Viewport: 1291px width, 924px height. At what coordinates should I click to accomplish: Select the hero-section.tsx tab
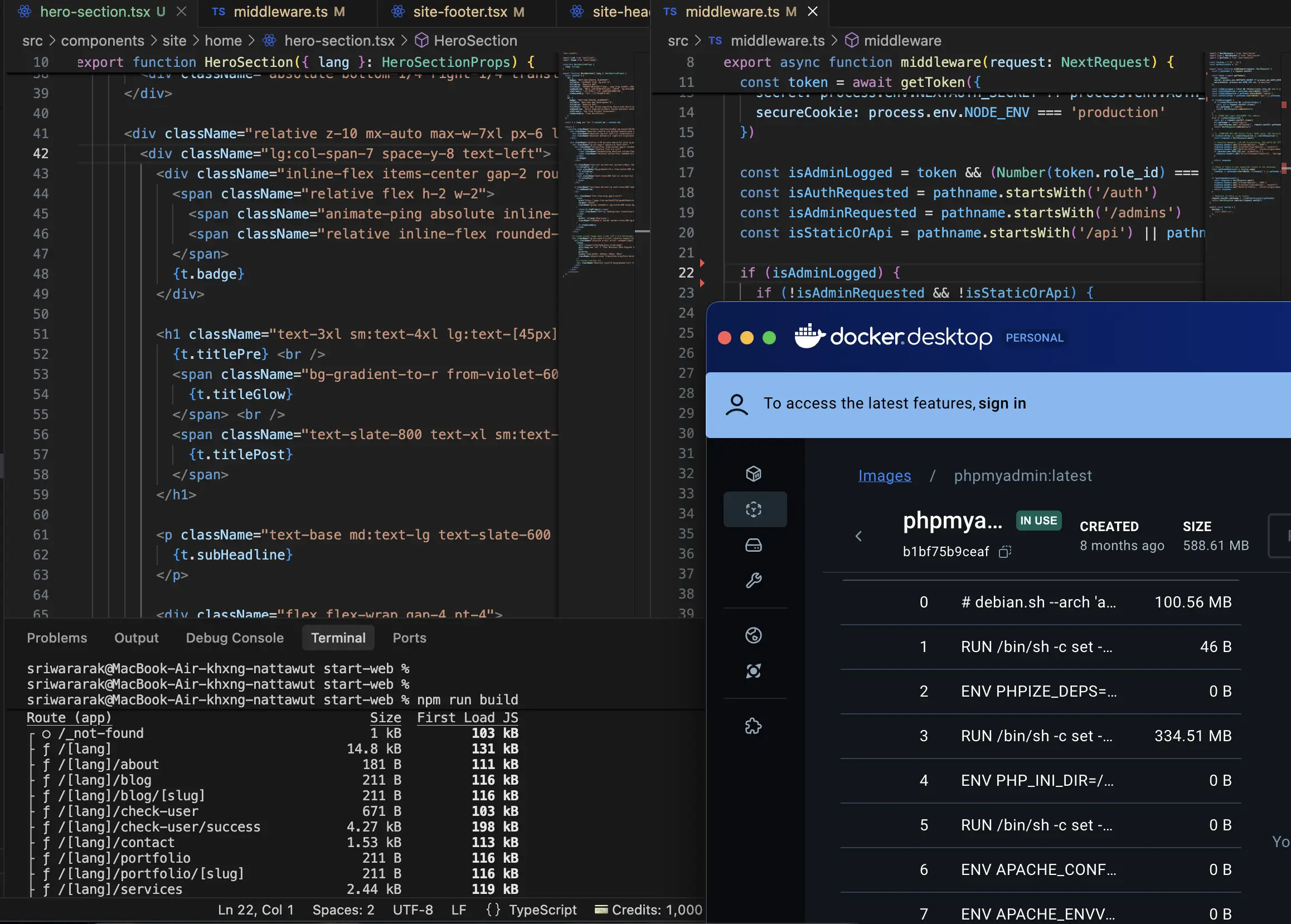[x=102, y=11]
